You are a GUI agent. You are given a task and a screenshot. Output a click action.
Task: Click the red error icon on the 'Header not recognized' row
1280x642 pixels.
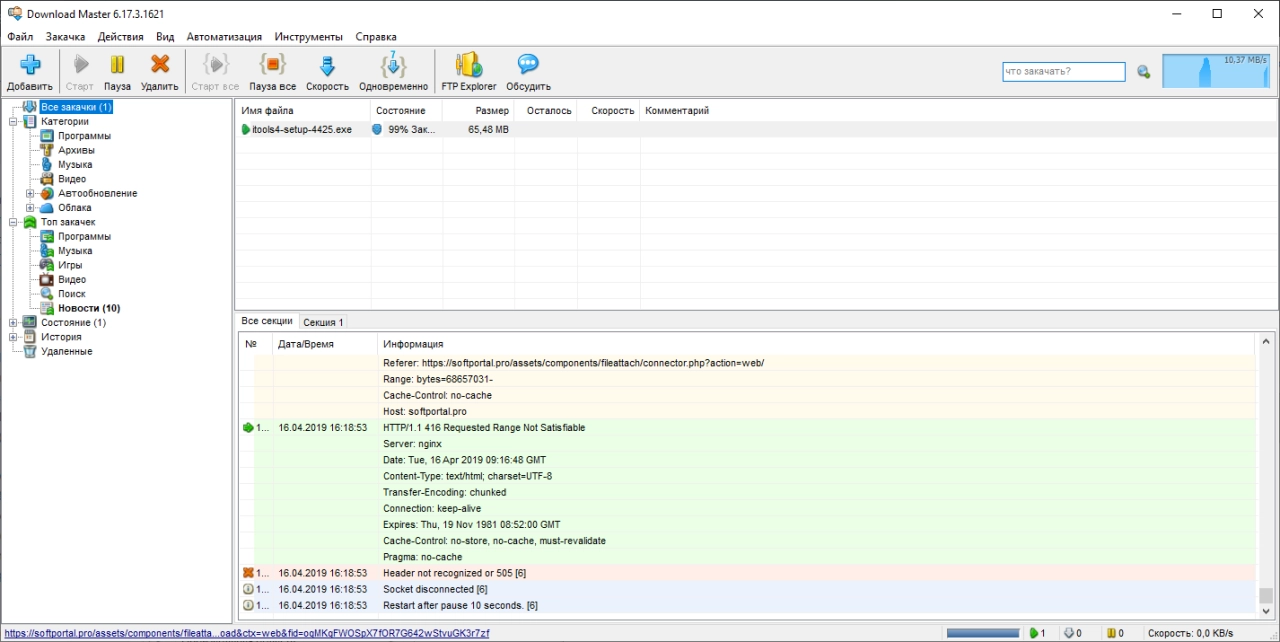click(248, 573)
